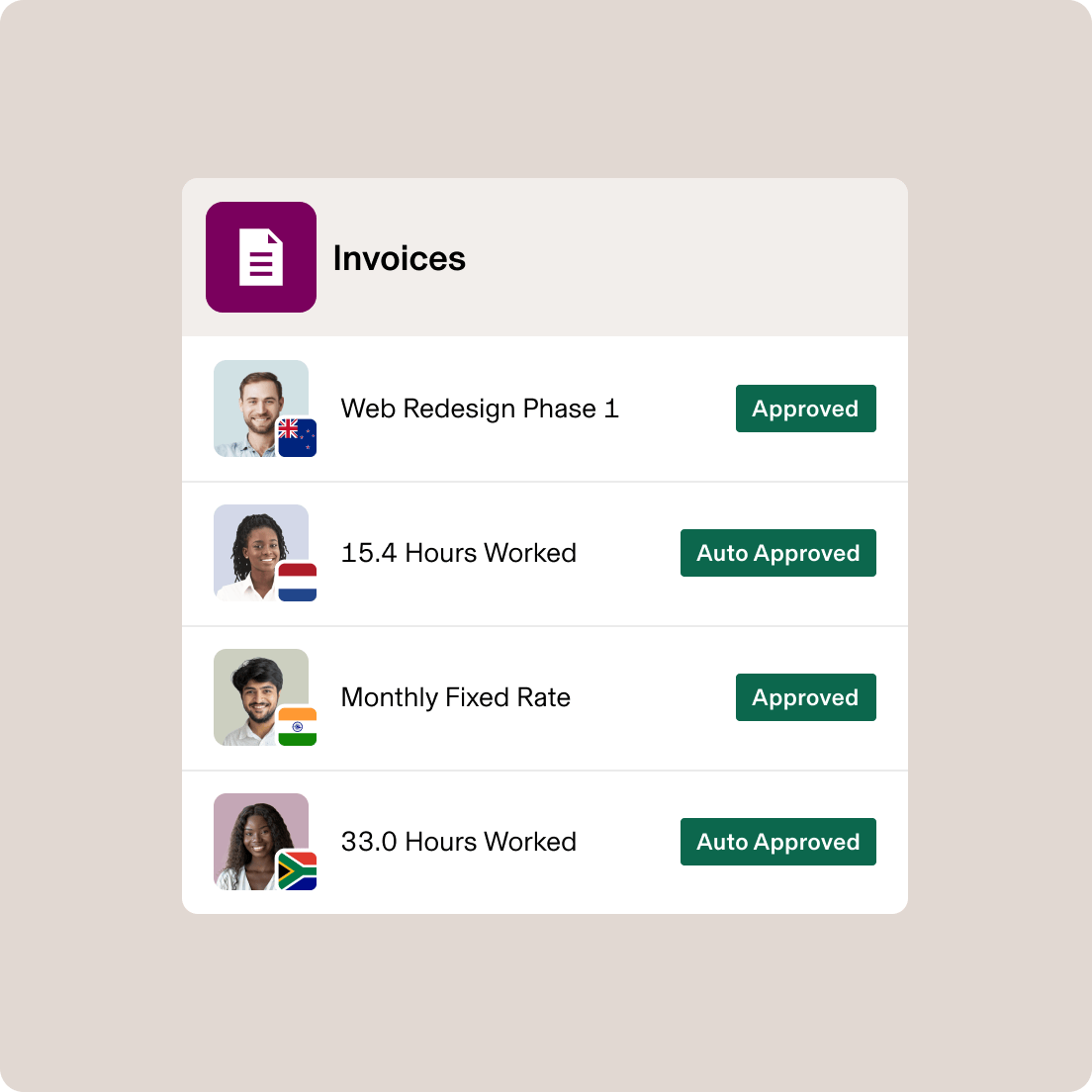Open the 15.4 Hours Worked invoice entry
Viewport: 1092px width, 1092px height.
(x=458, y=553)
